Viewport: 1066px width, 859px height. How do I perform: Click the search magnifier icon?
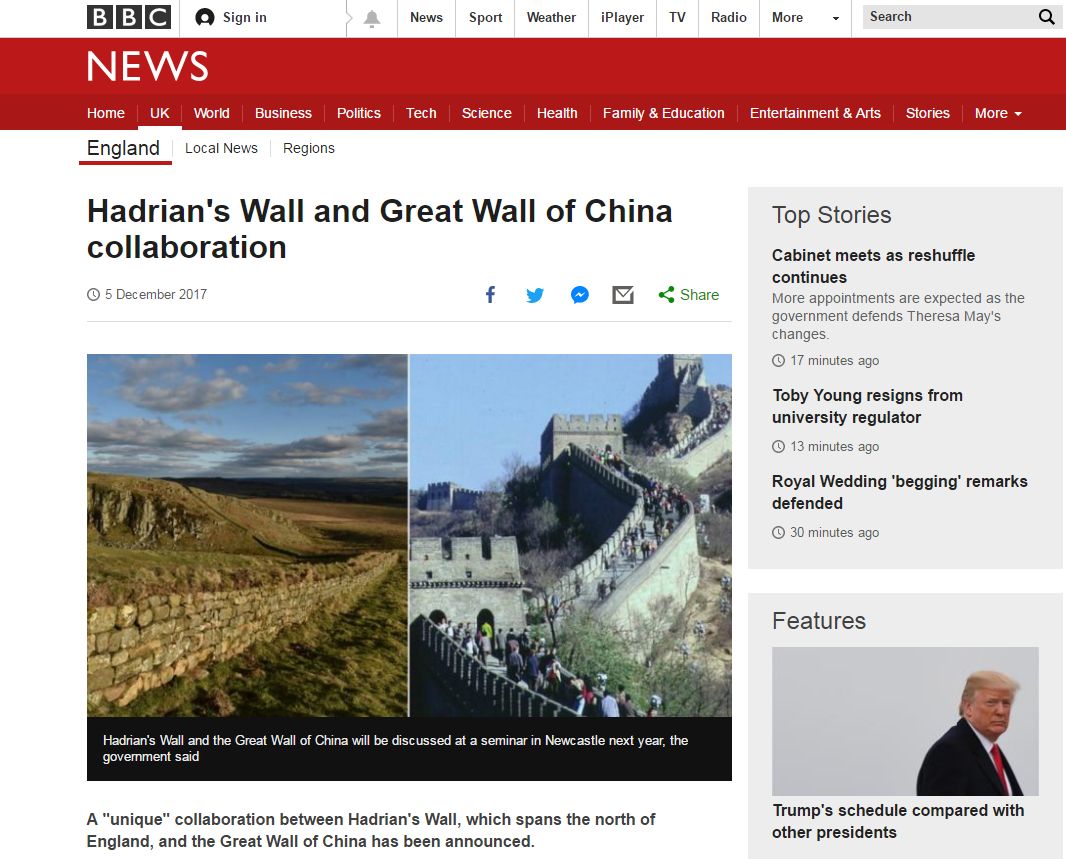point(1046,17)
